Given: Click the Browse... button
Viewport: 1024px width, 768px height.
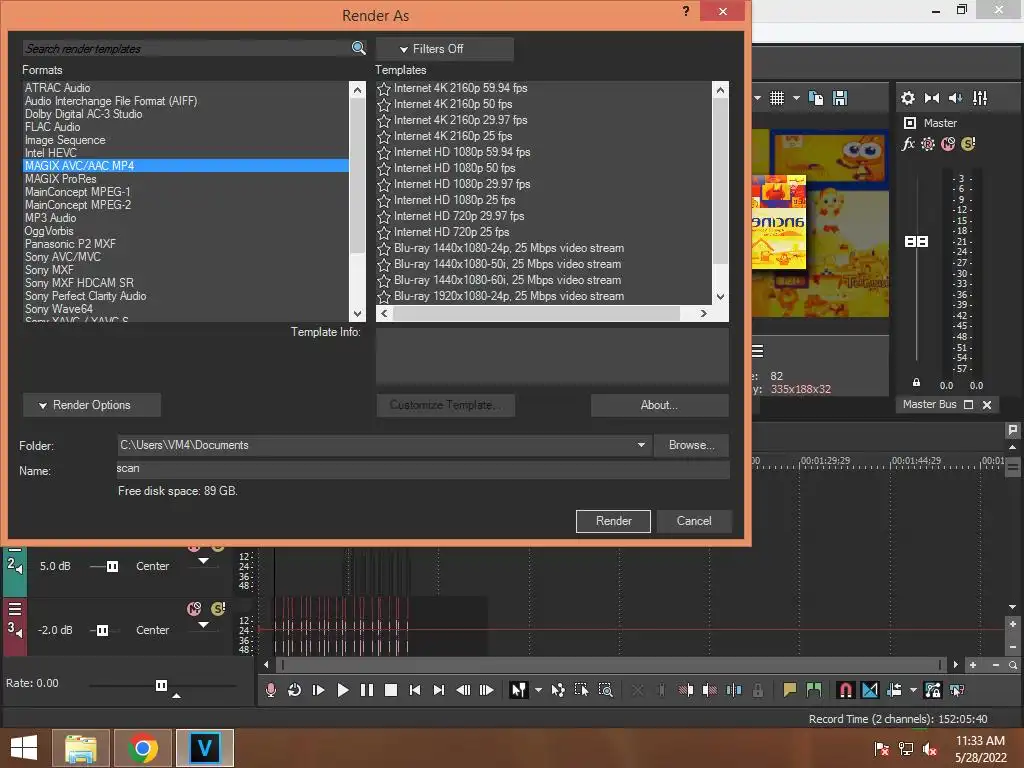Looking at the screenshot, I should pyautogui.click(x=691, y=445).
